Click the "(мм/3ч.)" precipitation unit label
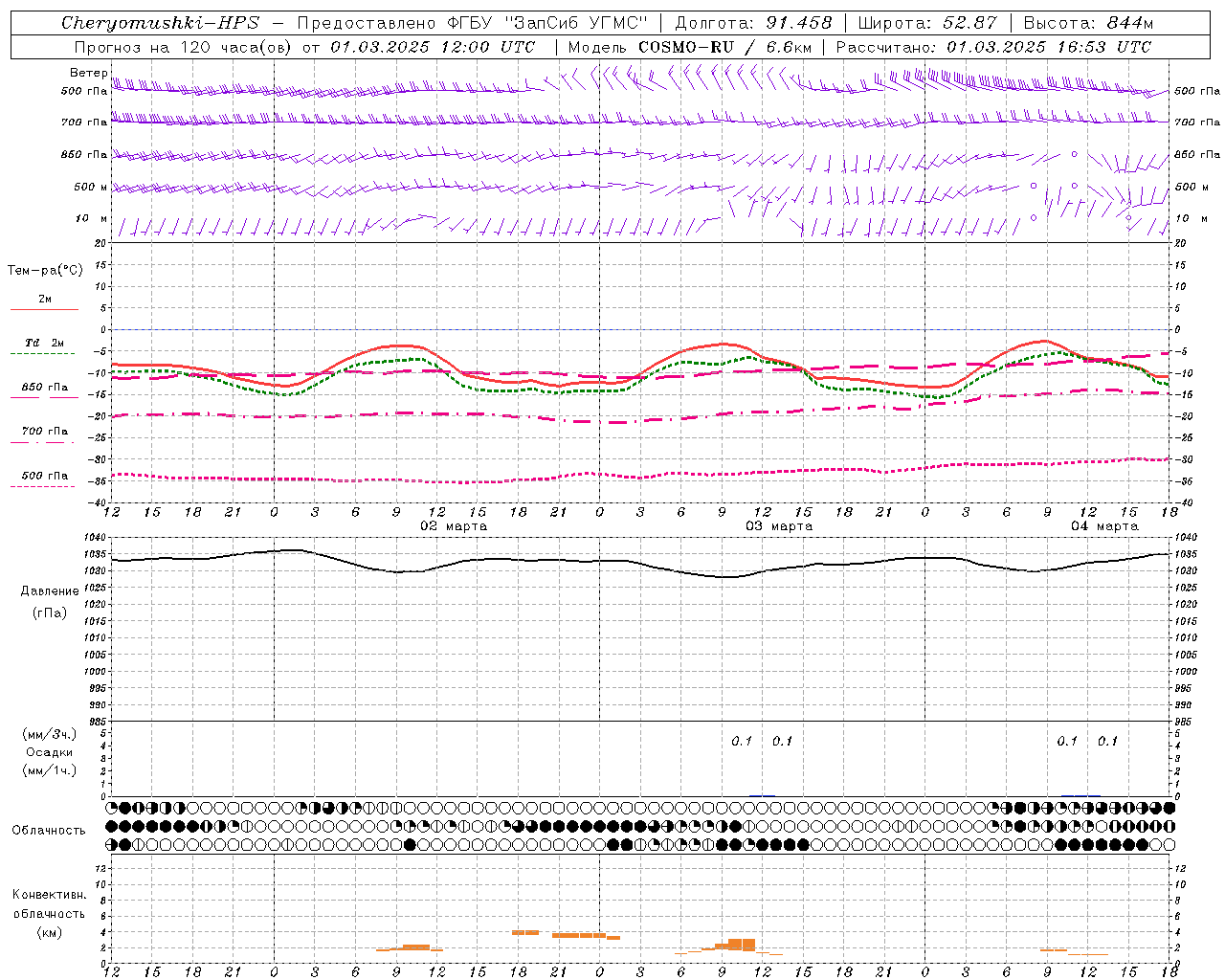The image size is (1225, 980). (50, 734)
